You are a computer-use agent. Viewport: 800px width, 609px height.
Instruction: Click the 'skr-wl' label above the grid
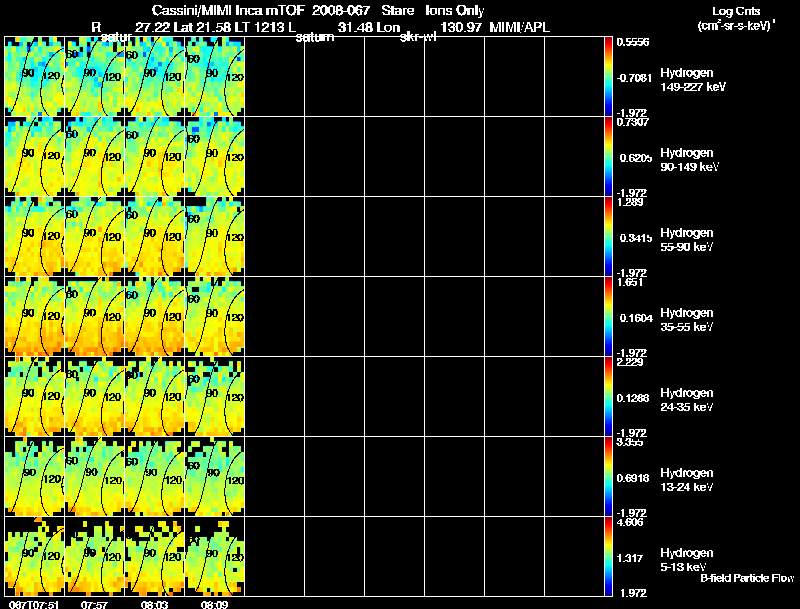pos(418,37)
